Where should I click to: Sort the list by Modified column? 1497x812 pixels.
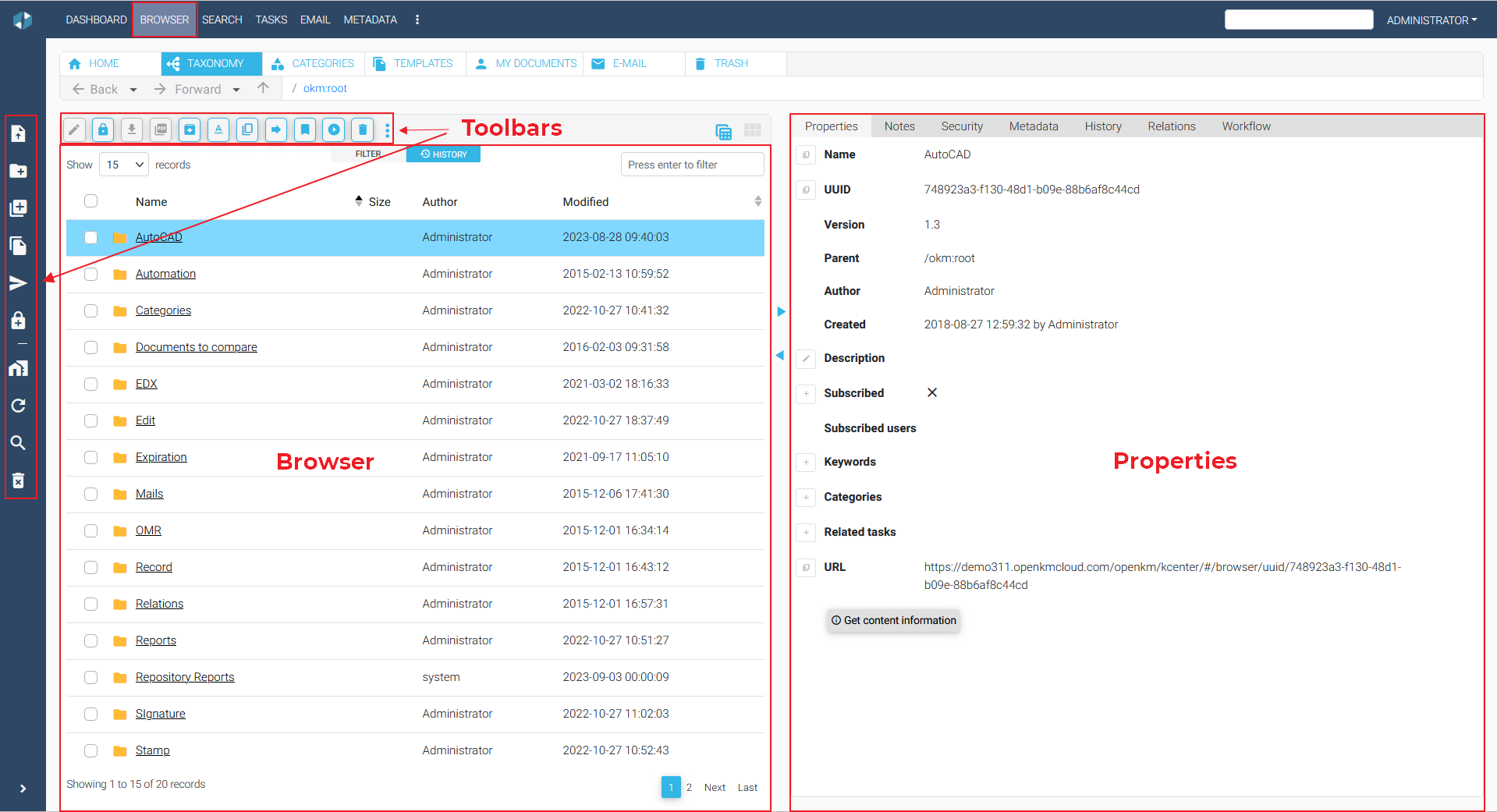[585, 202]
